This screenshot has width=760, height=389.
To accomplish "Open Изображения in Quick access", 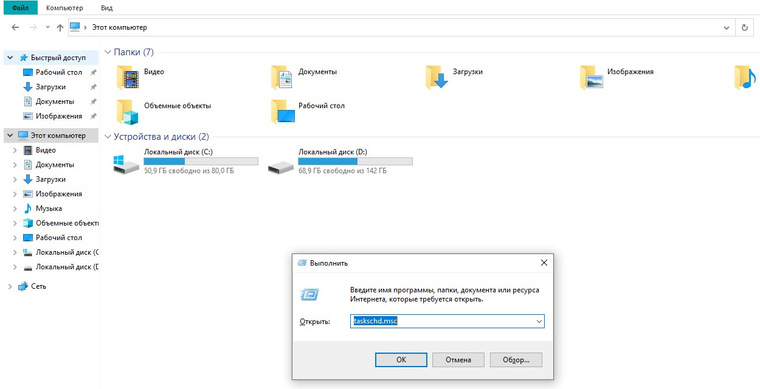I will [x=59, y=116].
